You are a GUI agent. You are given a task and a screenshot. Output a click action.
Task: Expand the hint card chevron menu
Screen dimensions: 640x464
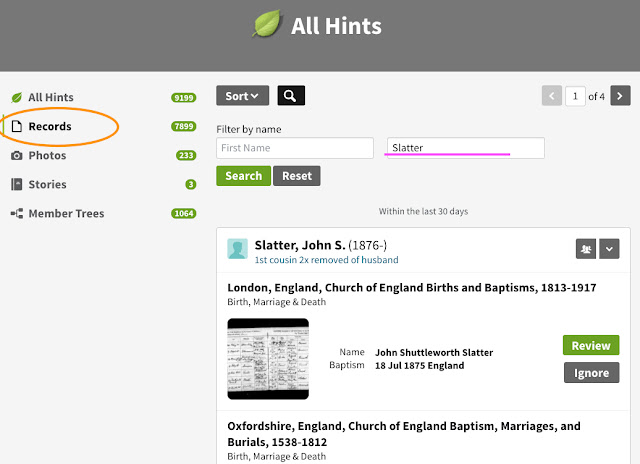click(x=609, y=249)
